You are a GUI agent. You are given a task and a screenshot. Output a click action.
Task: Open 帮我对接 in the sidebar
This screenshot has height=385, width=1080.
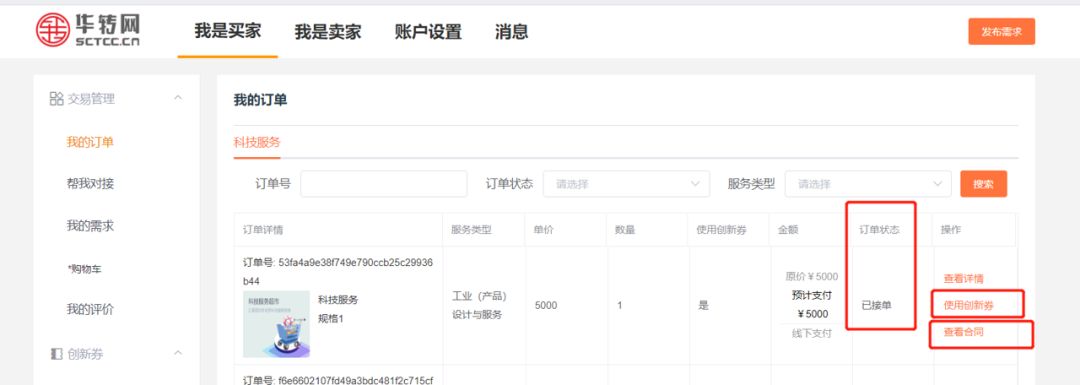[x=90, y=183]
